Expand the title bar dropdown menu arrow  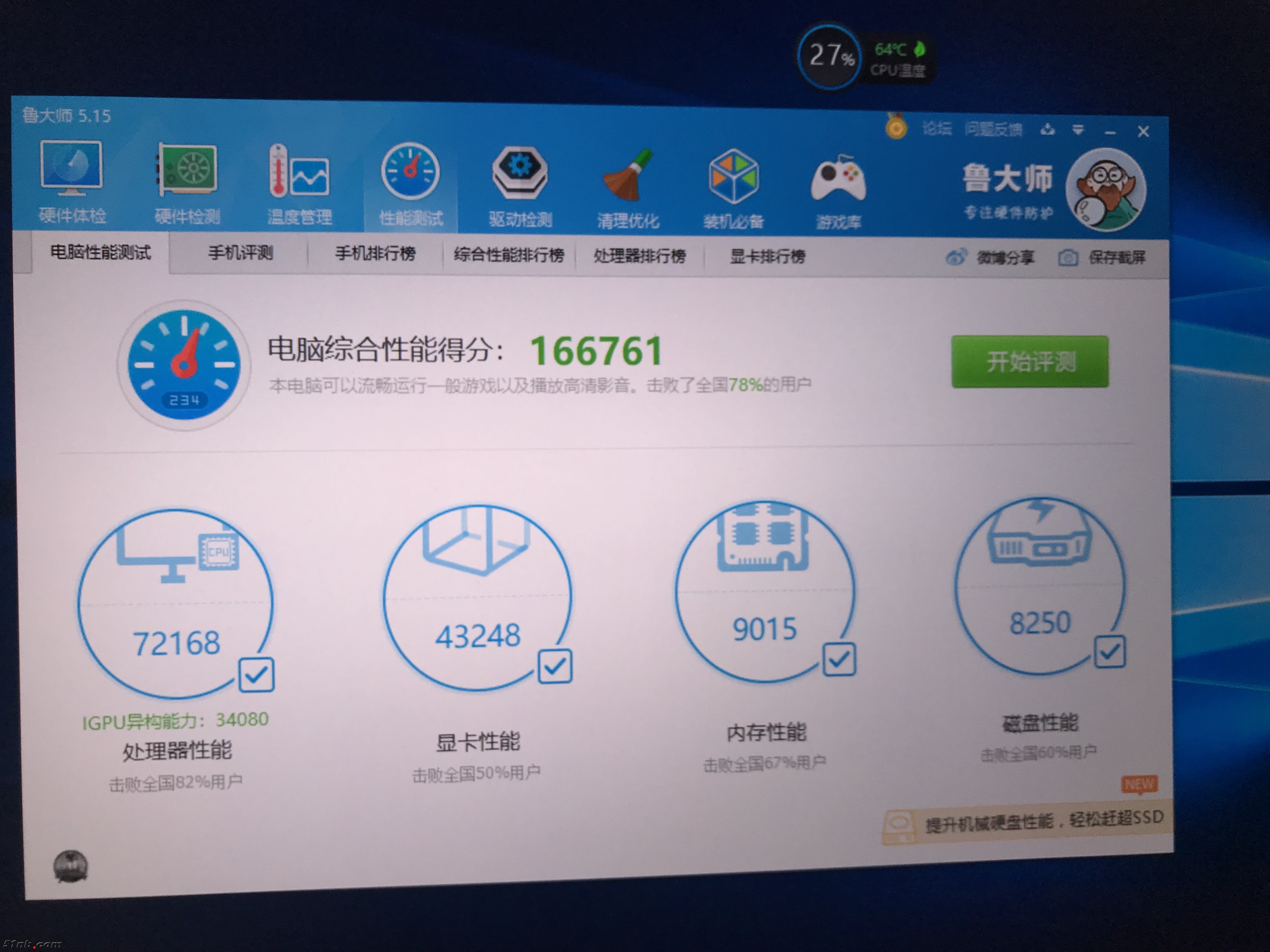[x=1078, y=130]
